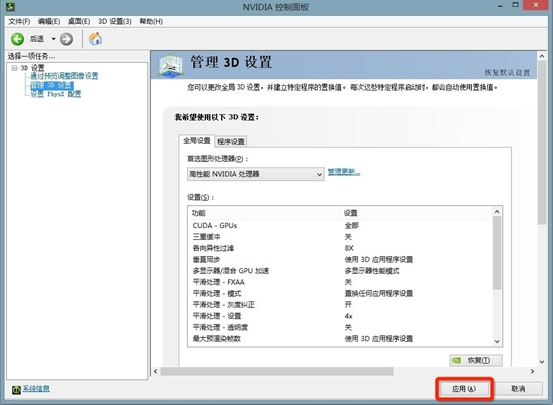
Task: Click the 取消 cancel button
Action: 518,389
